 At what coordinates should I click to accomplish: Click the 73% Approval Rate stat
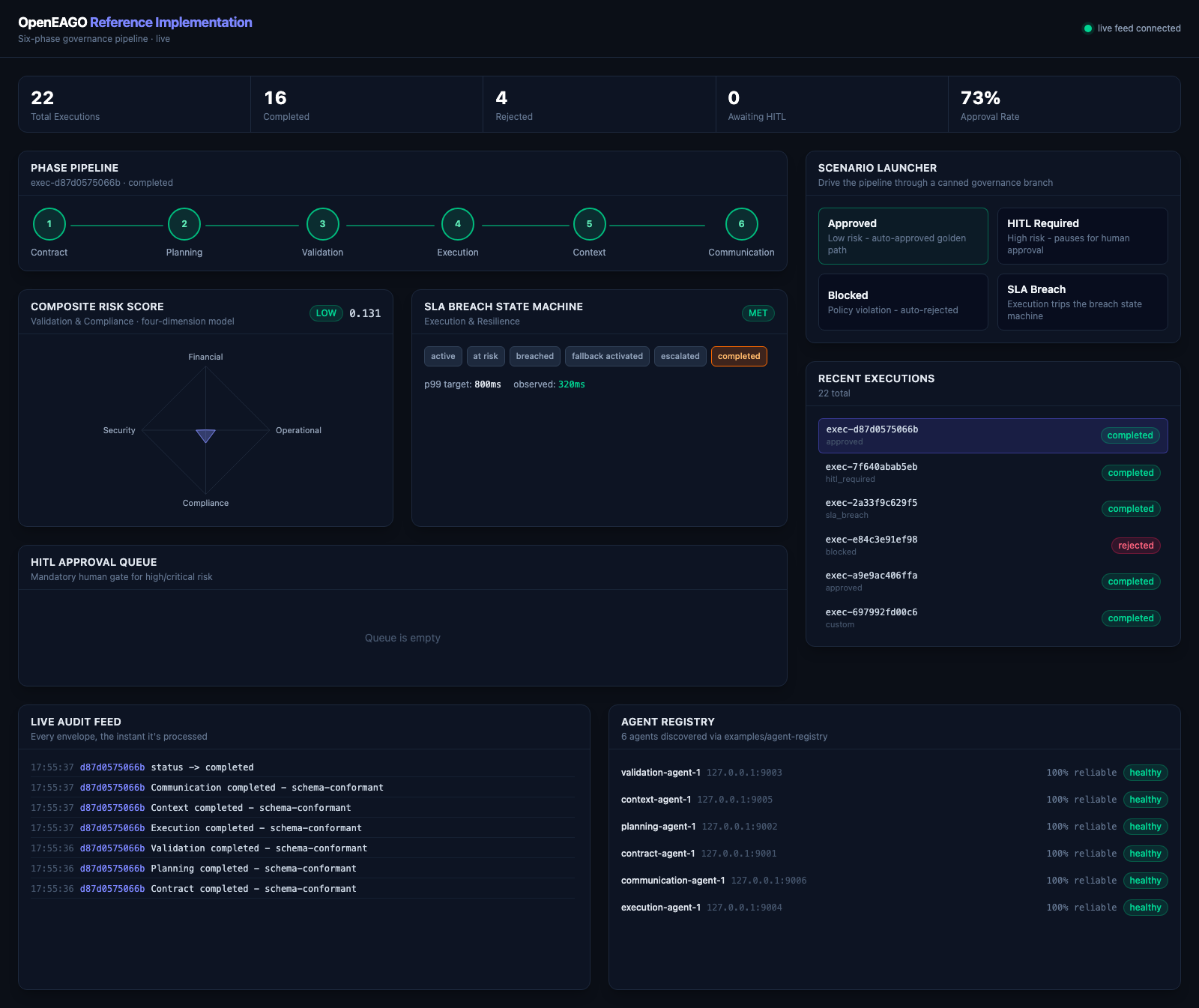pyautogui.click(x=1064, y=104)
